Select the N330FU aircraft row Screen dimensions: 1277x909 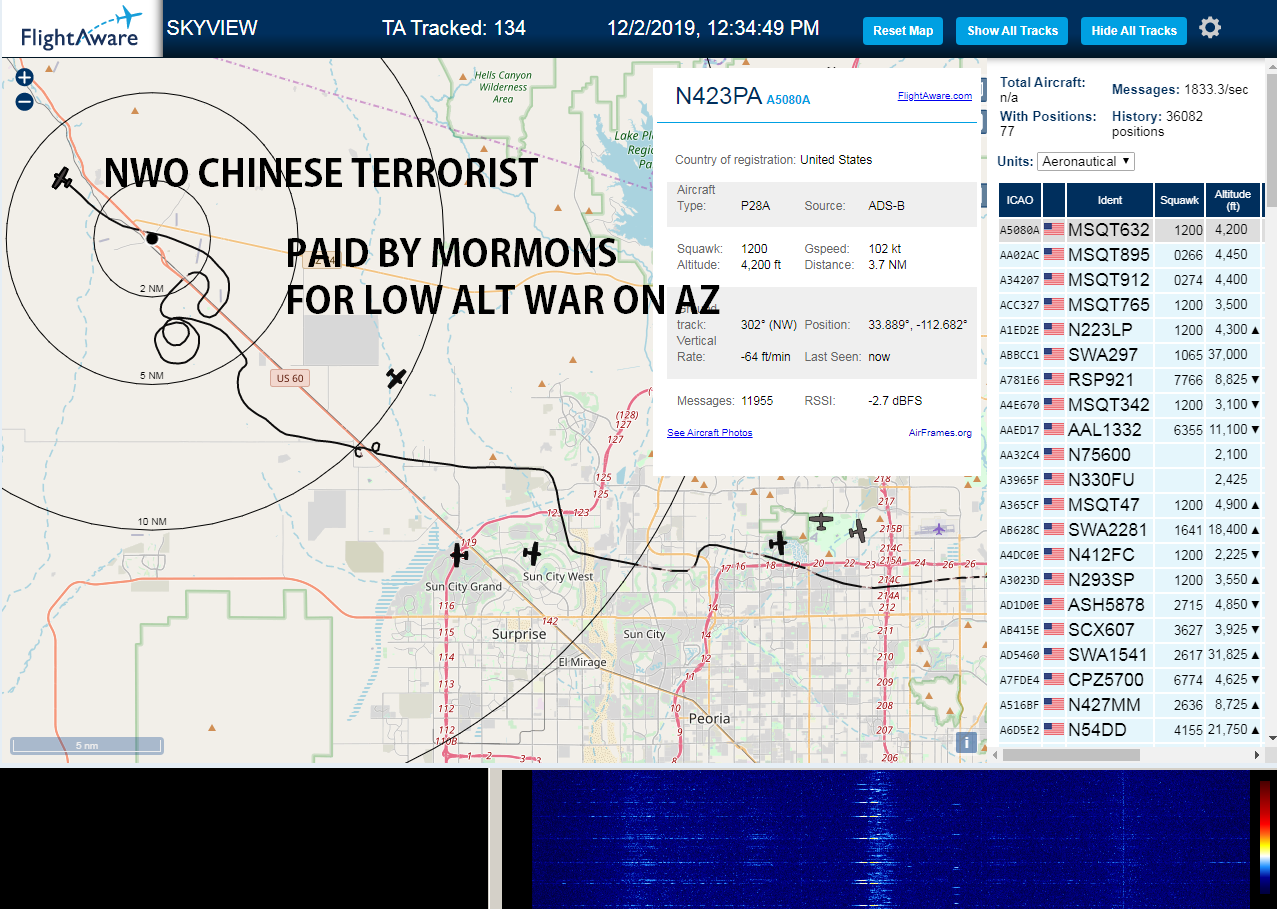pyautogui.click(x=1130, y=480)
